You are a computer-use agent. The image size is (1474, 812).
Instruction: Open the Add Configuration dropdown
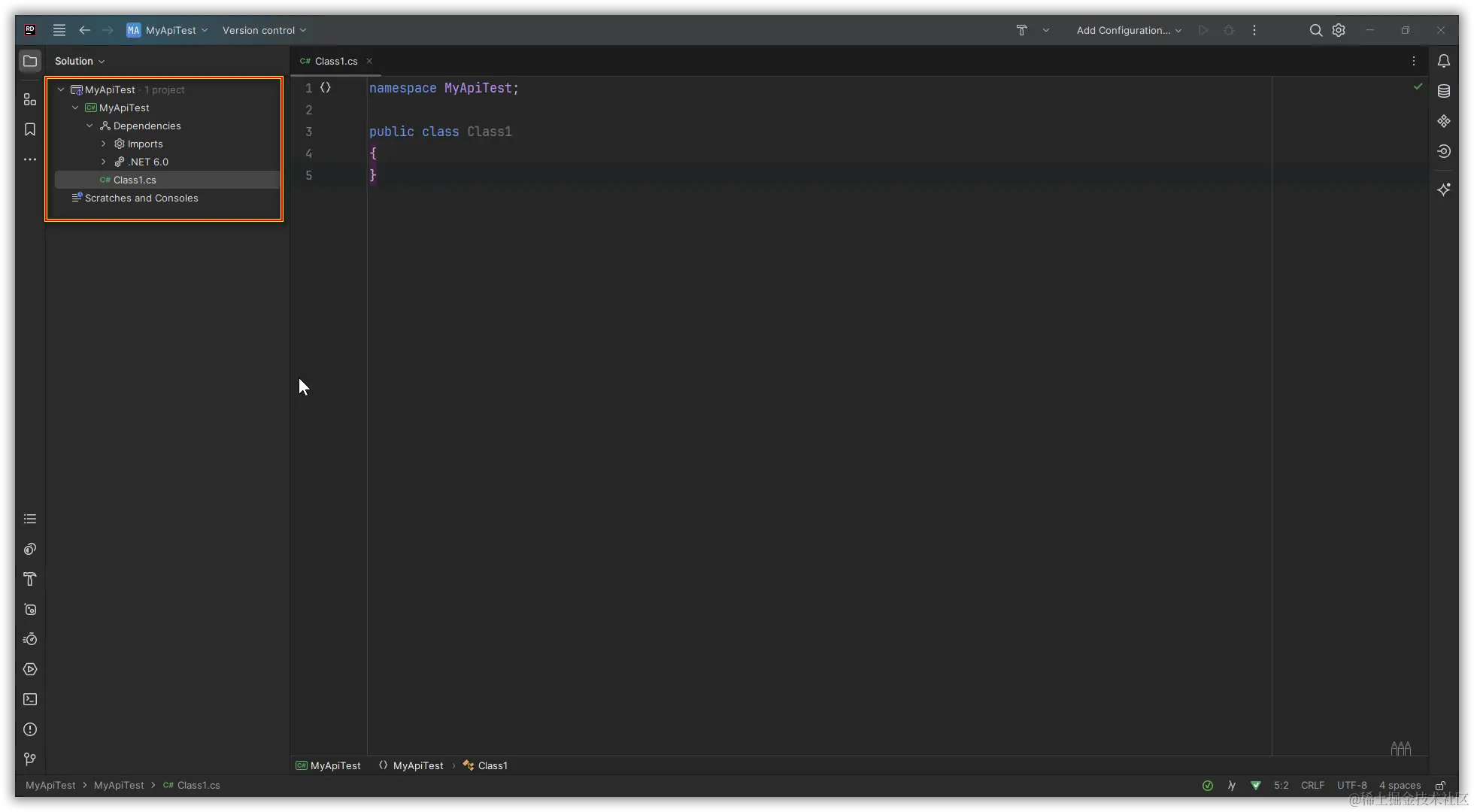coord(1128,30)
